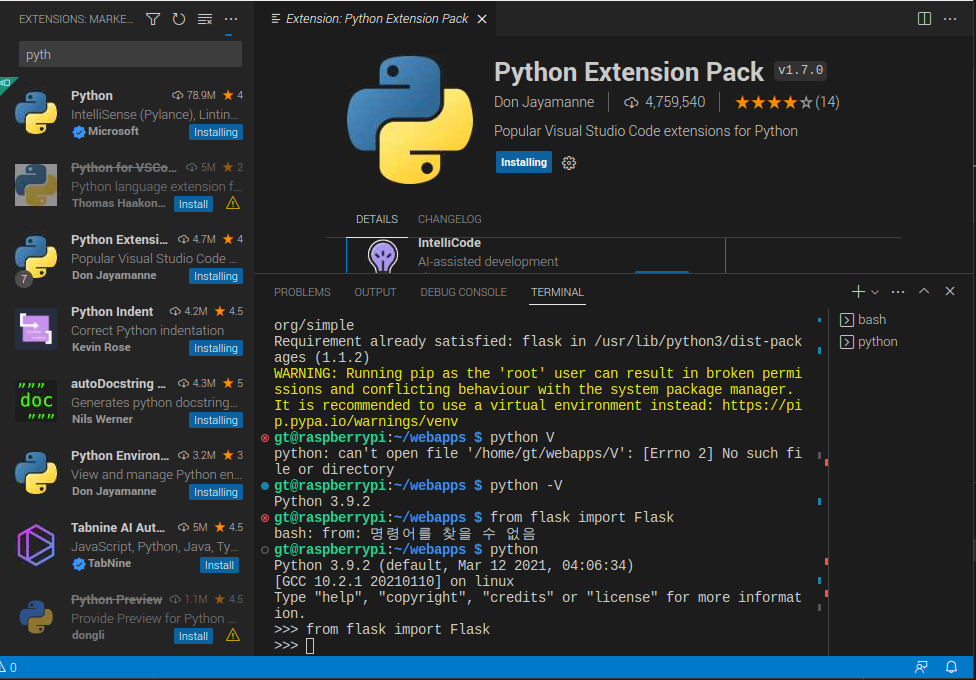The image size is (976, 680).
Task: Click the terminal scrollbar overview ruler
Action: (x=824, y=482)
